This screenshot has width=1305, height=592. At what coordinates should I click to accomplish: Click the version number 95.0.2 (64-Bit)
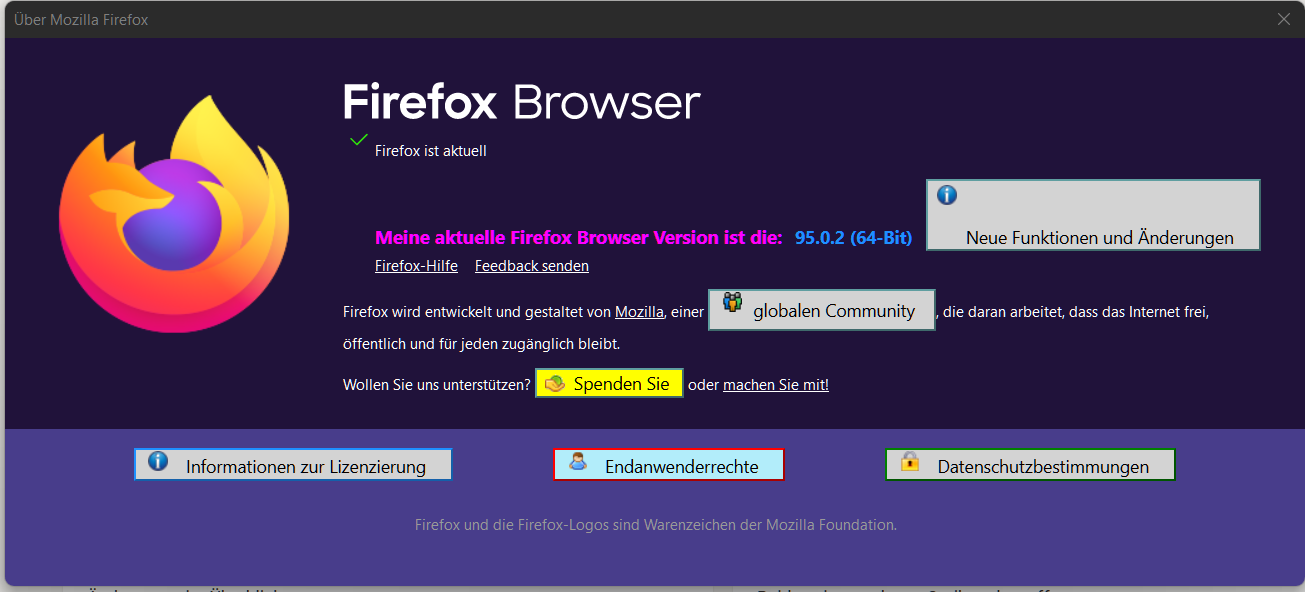click(853, 238)
